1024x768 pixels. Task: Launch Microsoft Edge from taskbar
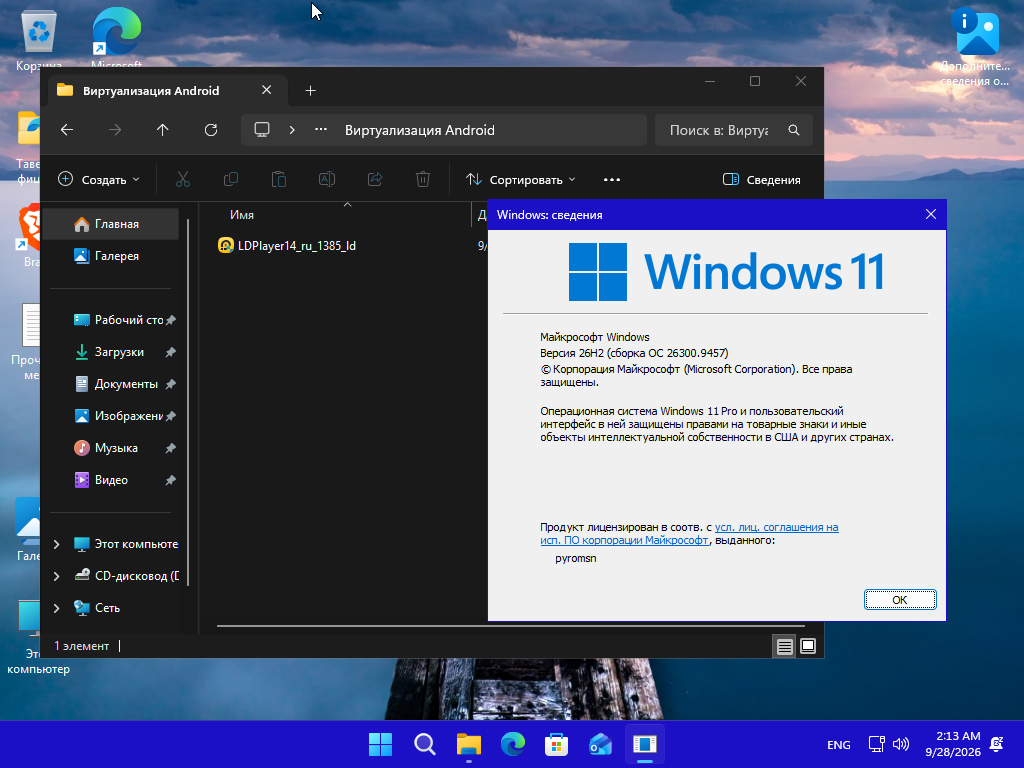pos(513,744)
